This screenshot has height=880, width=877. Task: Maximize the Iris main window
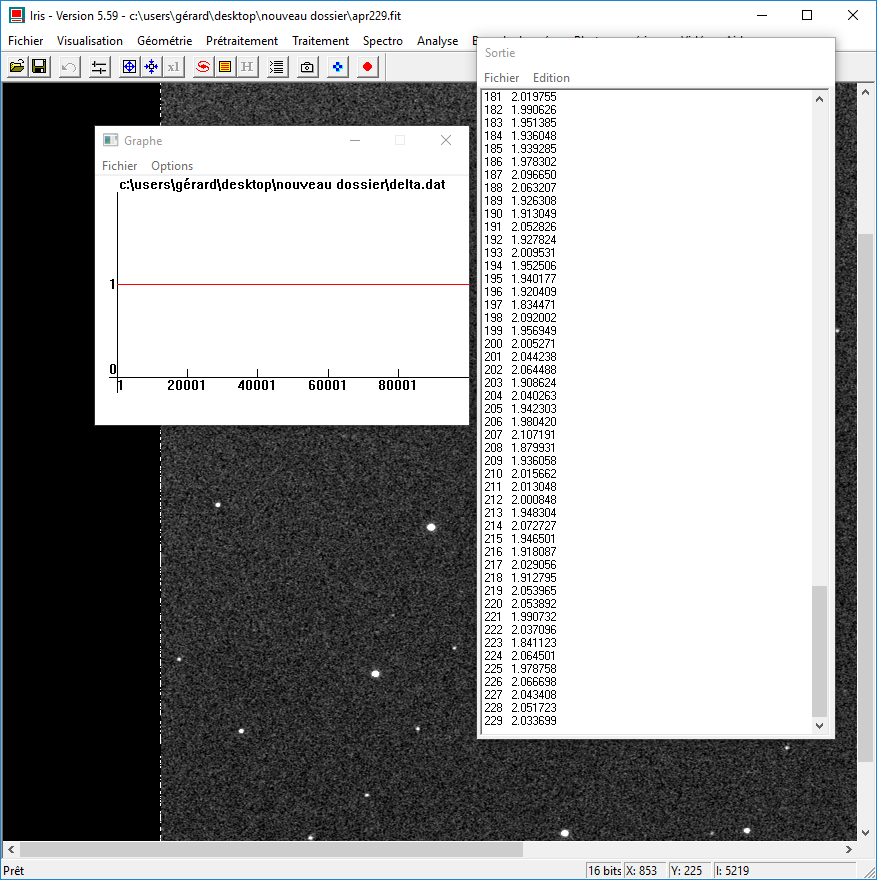click(807, 15)
